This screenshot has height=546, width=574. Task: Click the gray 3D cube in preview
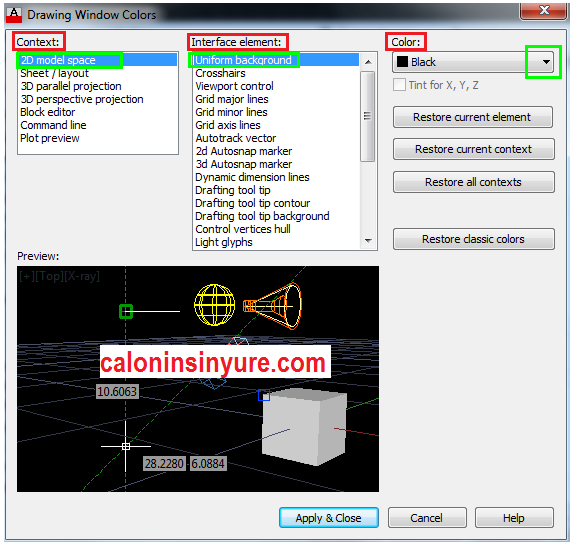304,426
